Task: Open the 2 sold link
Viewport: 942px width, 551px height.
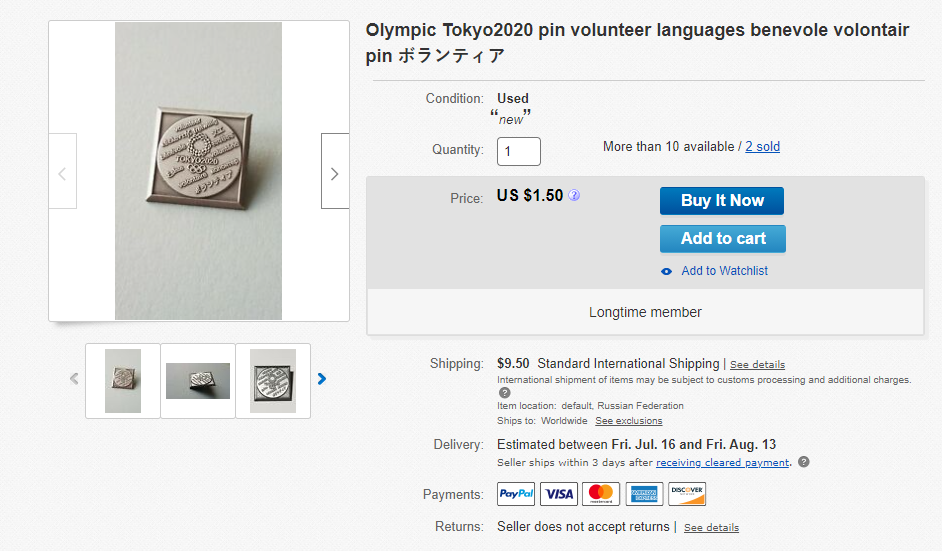Action: coord(762,147)
